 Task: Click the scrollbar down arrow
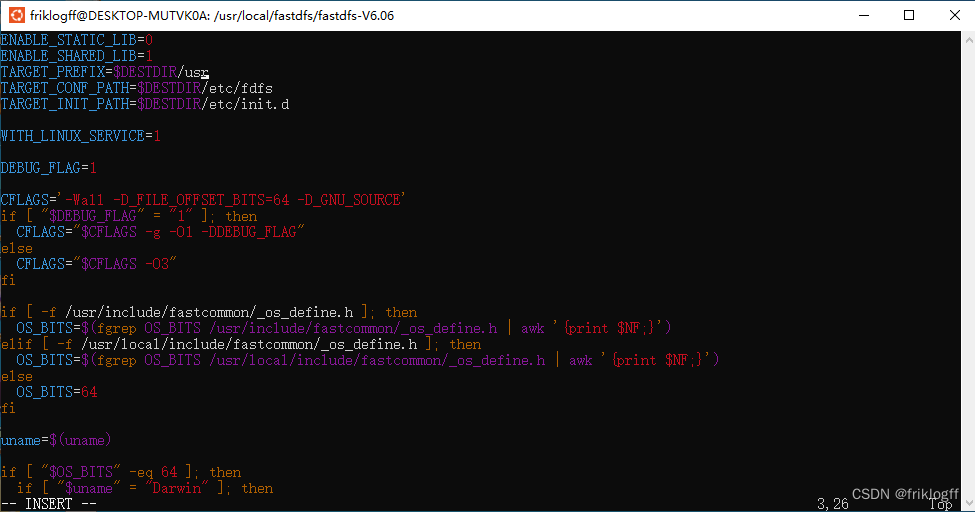click(x=969, y=503)
